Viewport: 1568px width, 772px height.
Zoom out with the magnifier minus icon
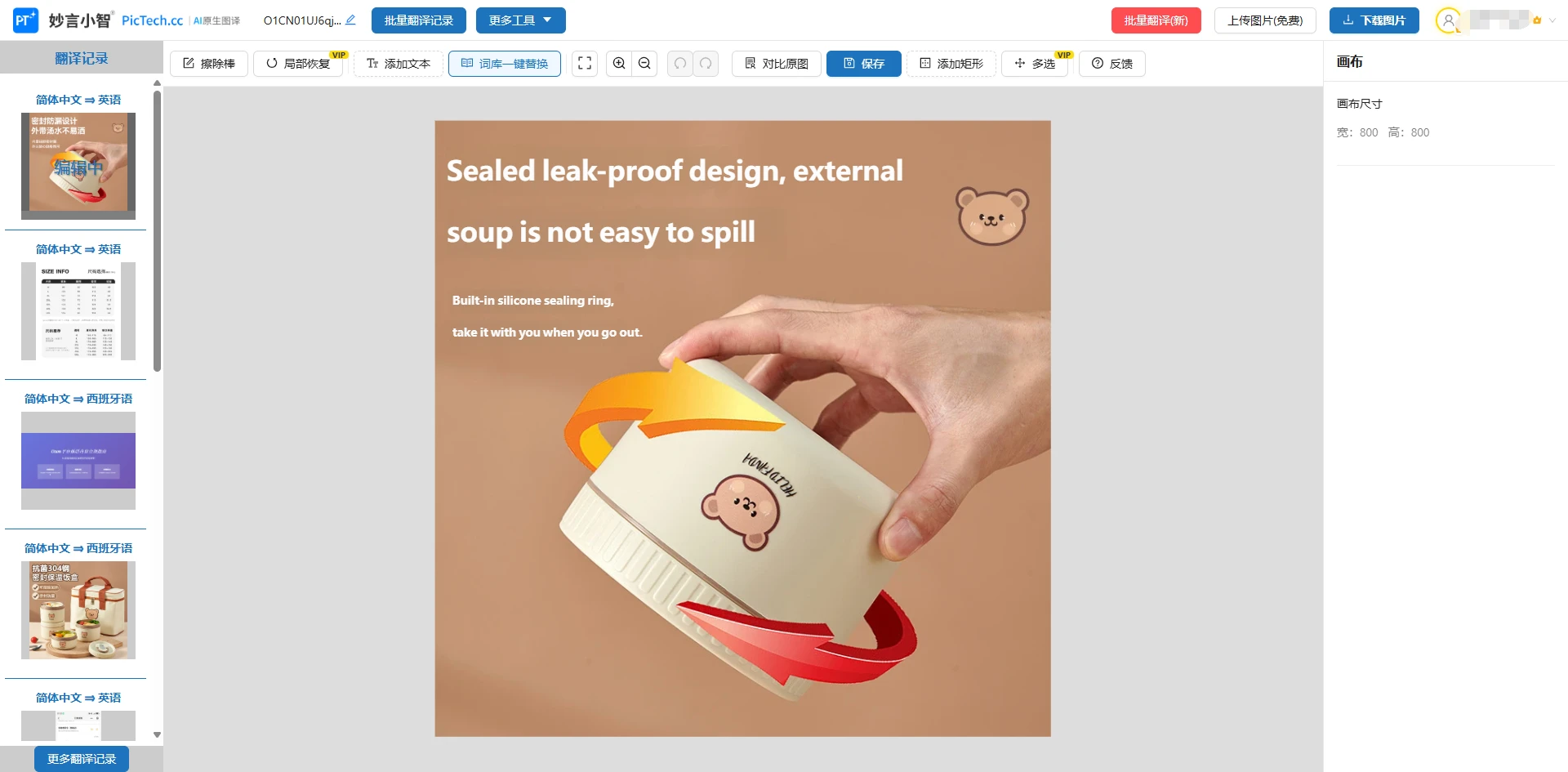[x=644, y=64]
